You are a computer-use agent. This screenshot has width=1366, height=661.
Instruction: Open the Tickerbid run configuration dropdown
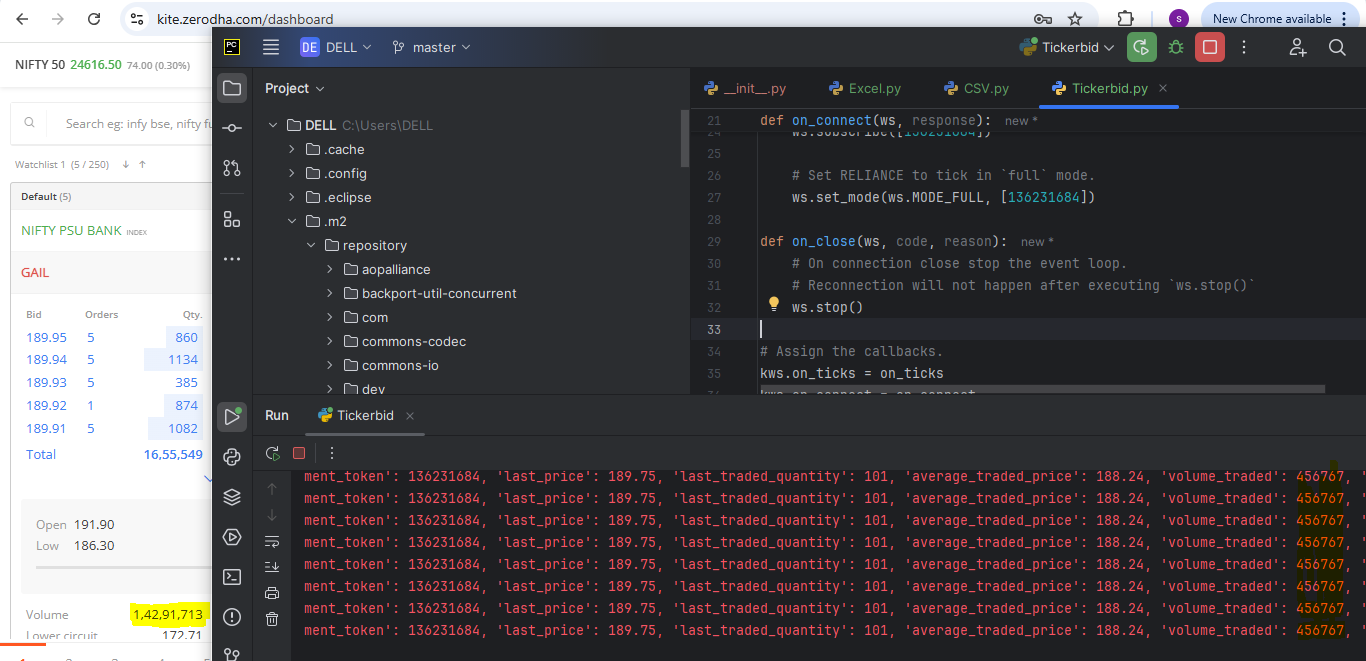click(1066, 47)
